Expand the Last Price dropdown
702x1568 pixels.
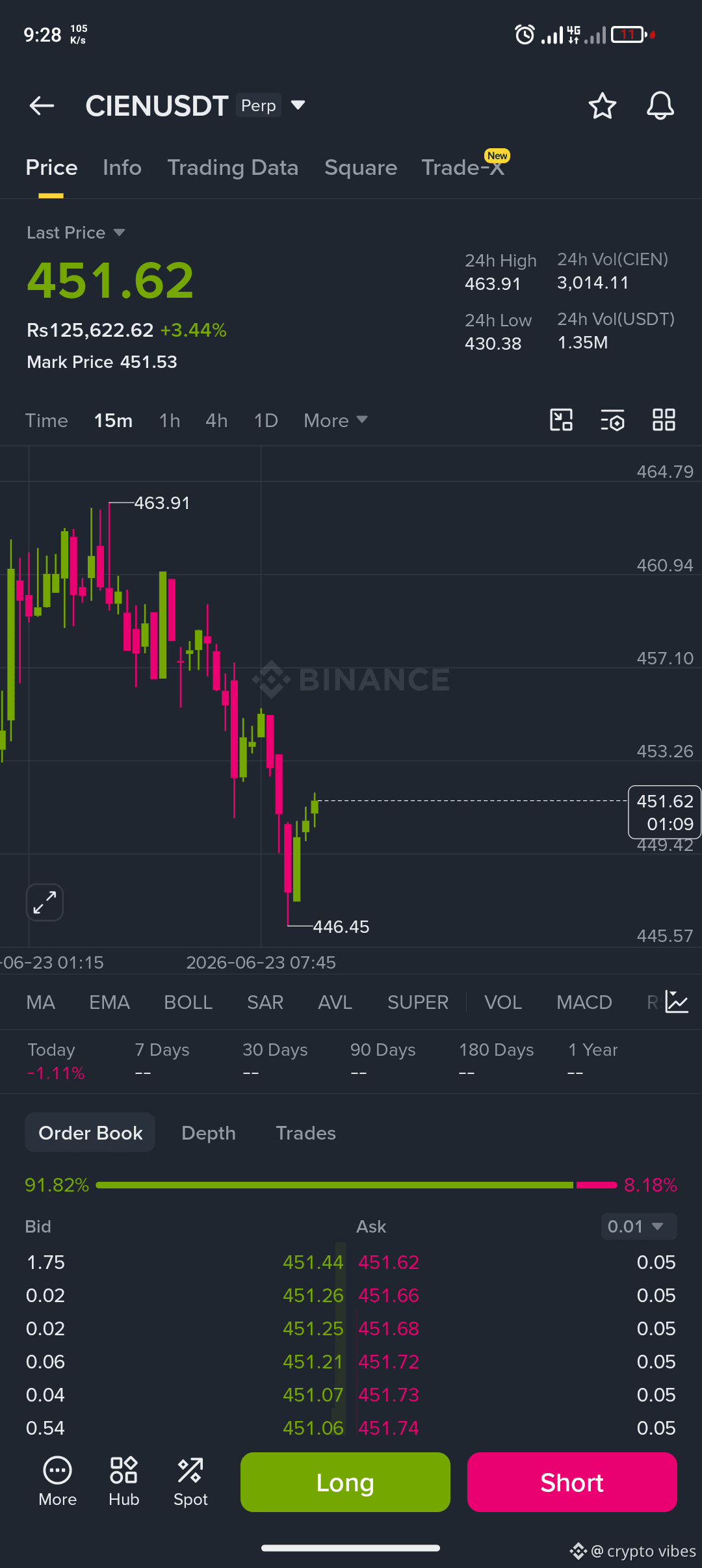76,233
